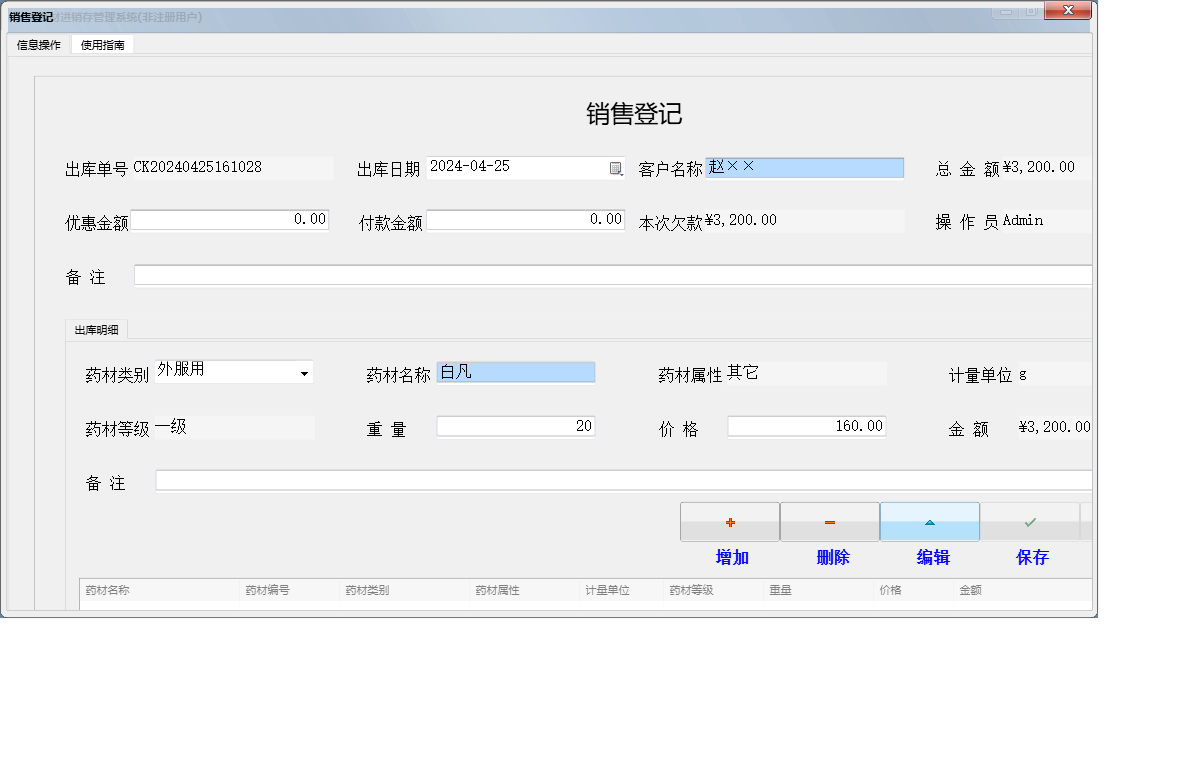
Task: Click the 优惠金额 amount field
Action: pyautogui.click(x=230, y=219)
